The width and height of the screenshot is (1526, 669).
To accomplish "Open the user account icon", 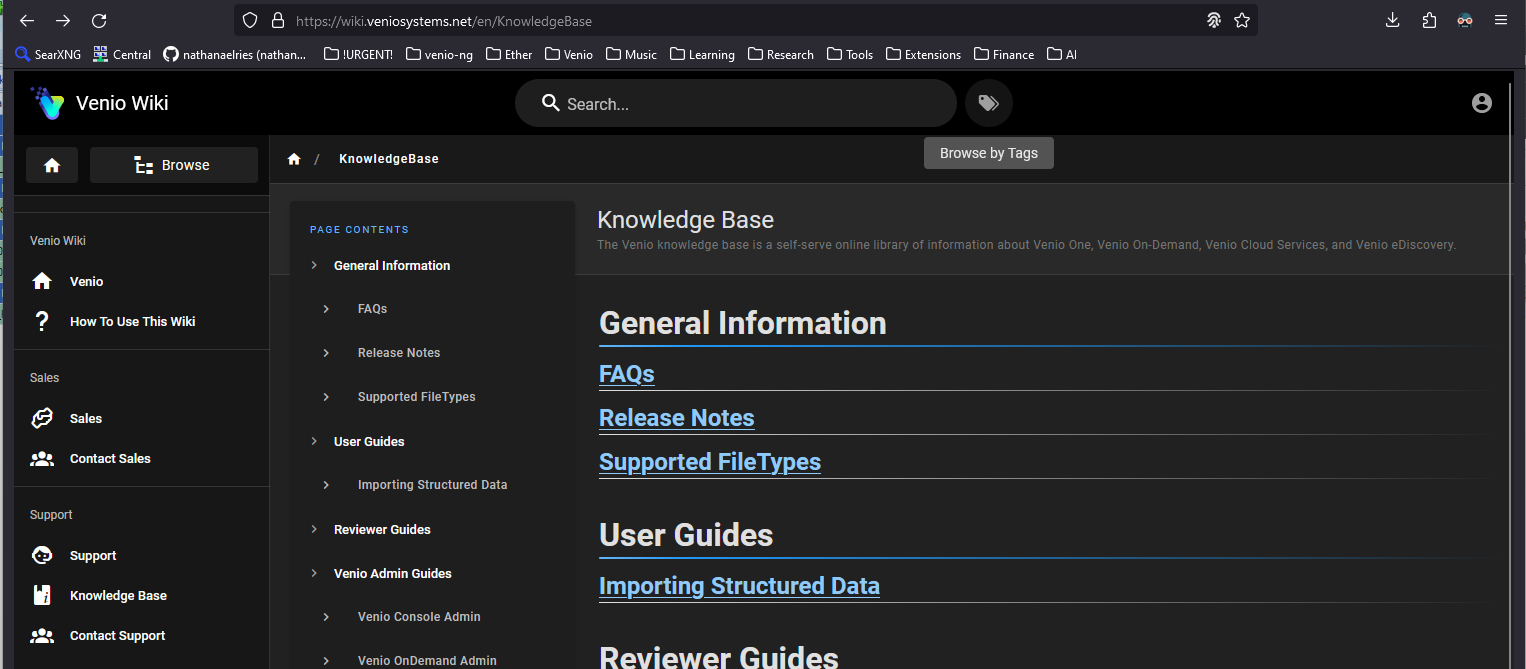I will (x=1482, y=103).
